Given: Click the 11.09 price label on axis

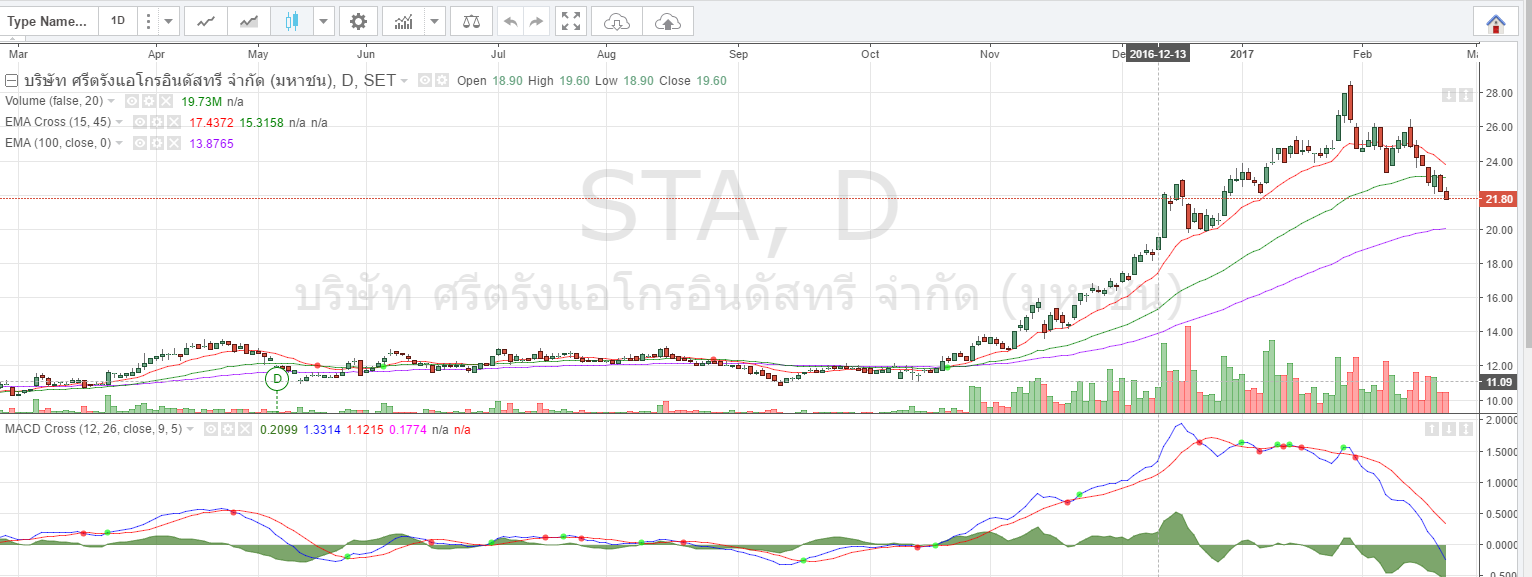Looking at the screenshot, I should 1498,382.
